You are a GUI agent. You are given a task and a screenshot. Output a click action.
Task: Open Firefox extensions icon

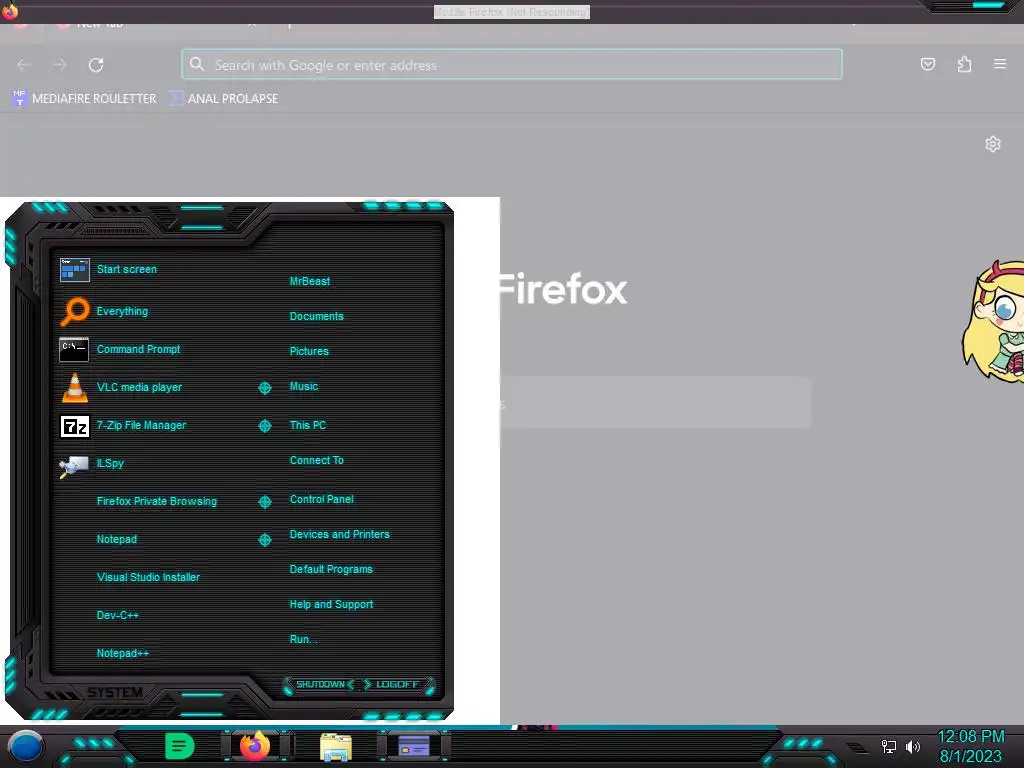[964, 64]
